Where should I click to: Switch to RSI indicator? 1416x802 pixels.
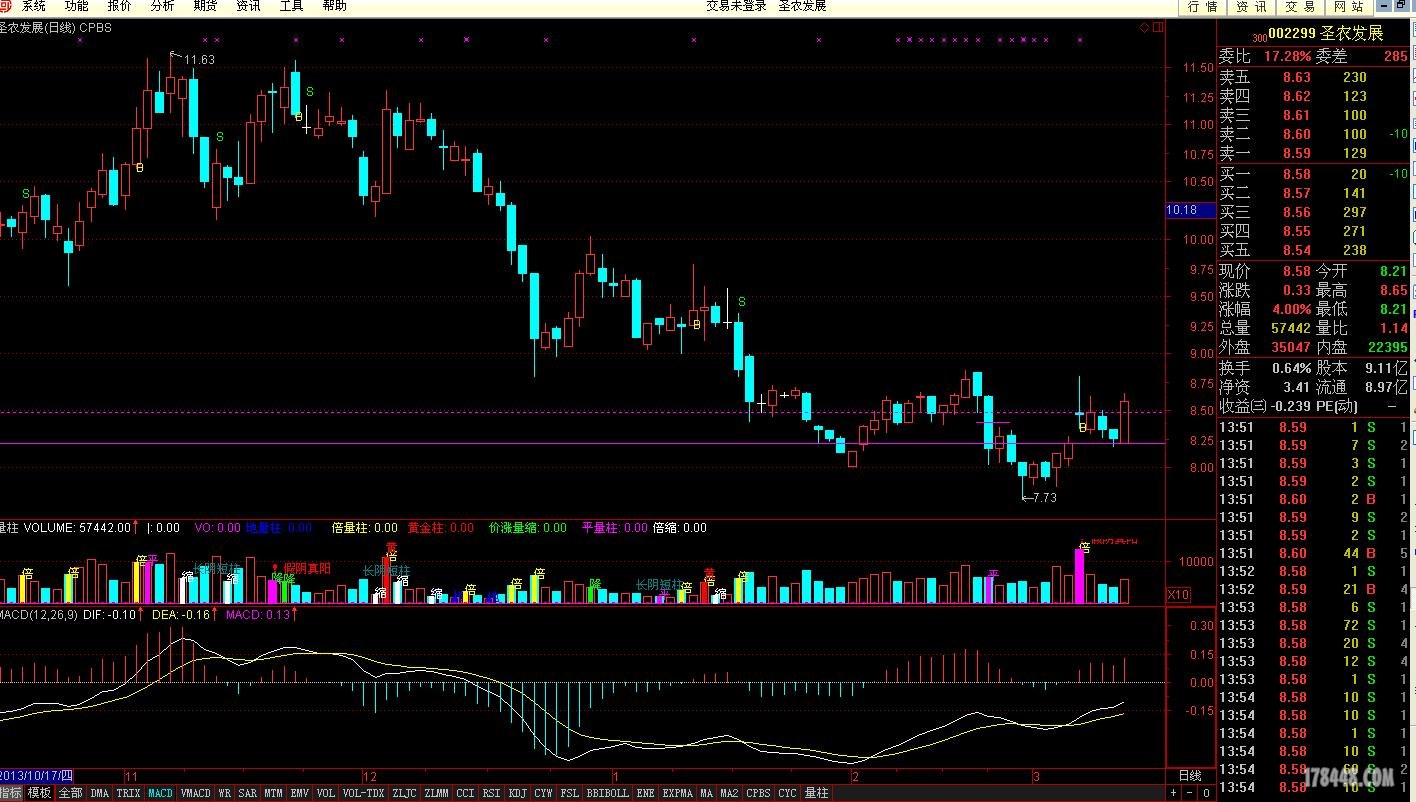(x=491, y=793)
